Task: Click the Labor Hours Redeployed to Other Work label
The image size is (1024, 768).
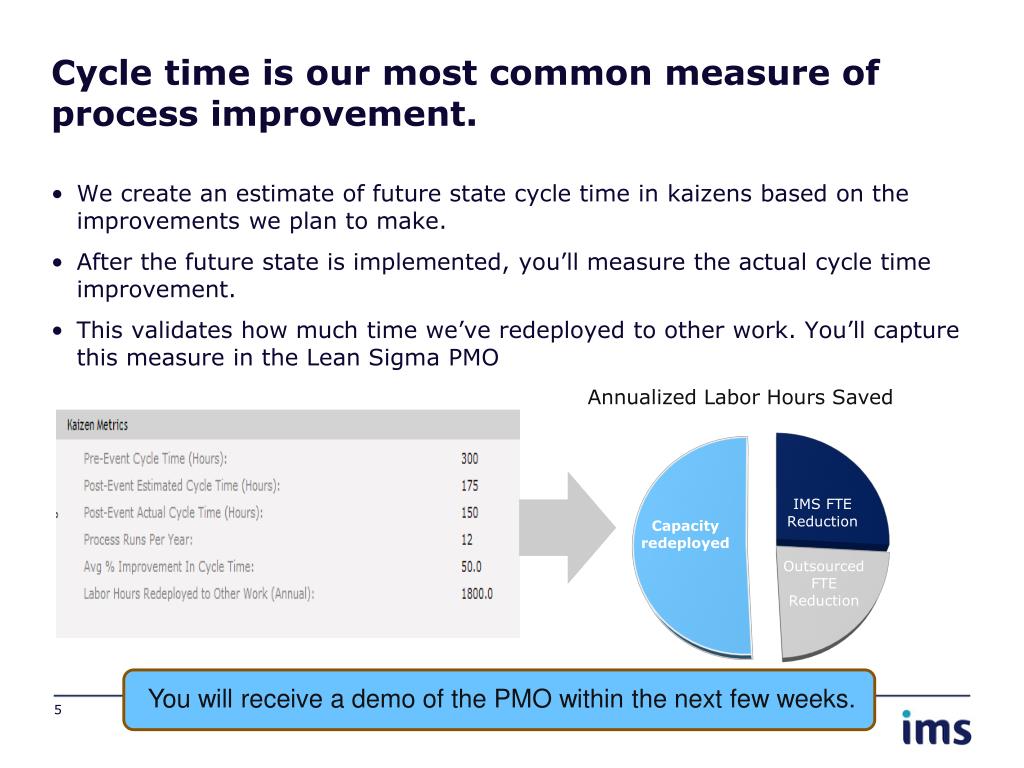Action: point(199,594)
